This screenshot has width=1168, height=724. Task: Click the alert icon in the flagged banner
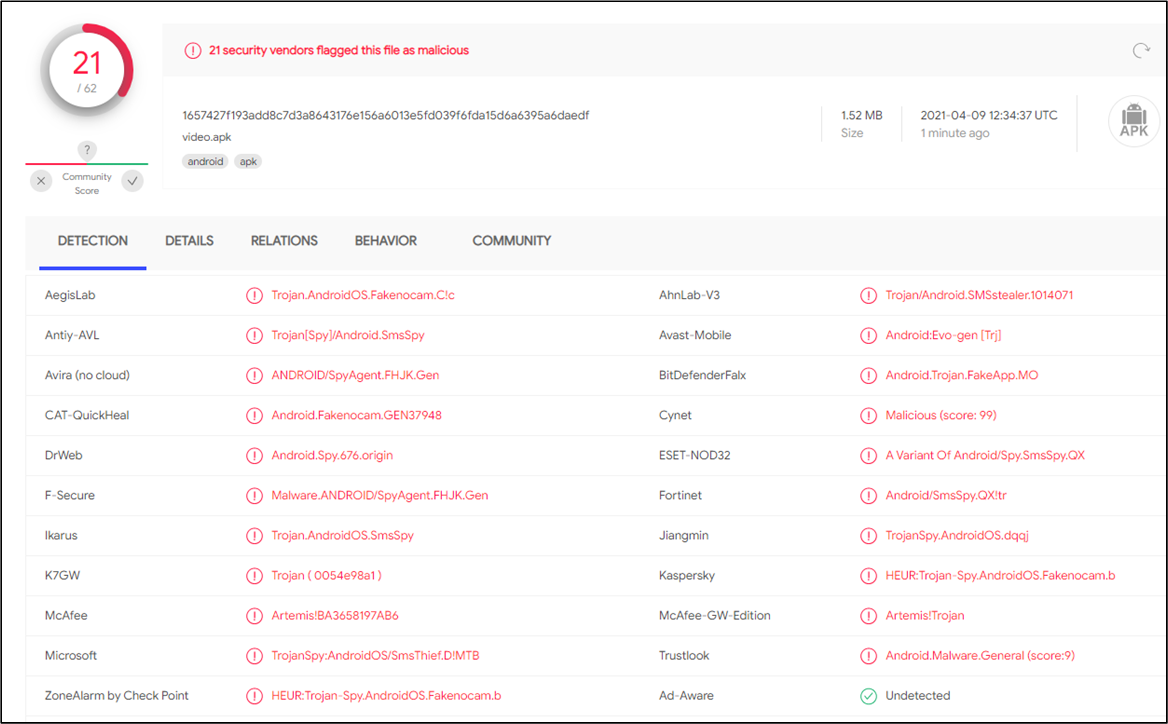(193, 51)
